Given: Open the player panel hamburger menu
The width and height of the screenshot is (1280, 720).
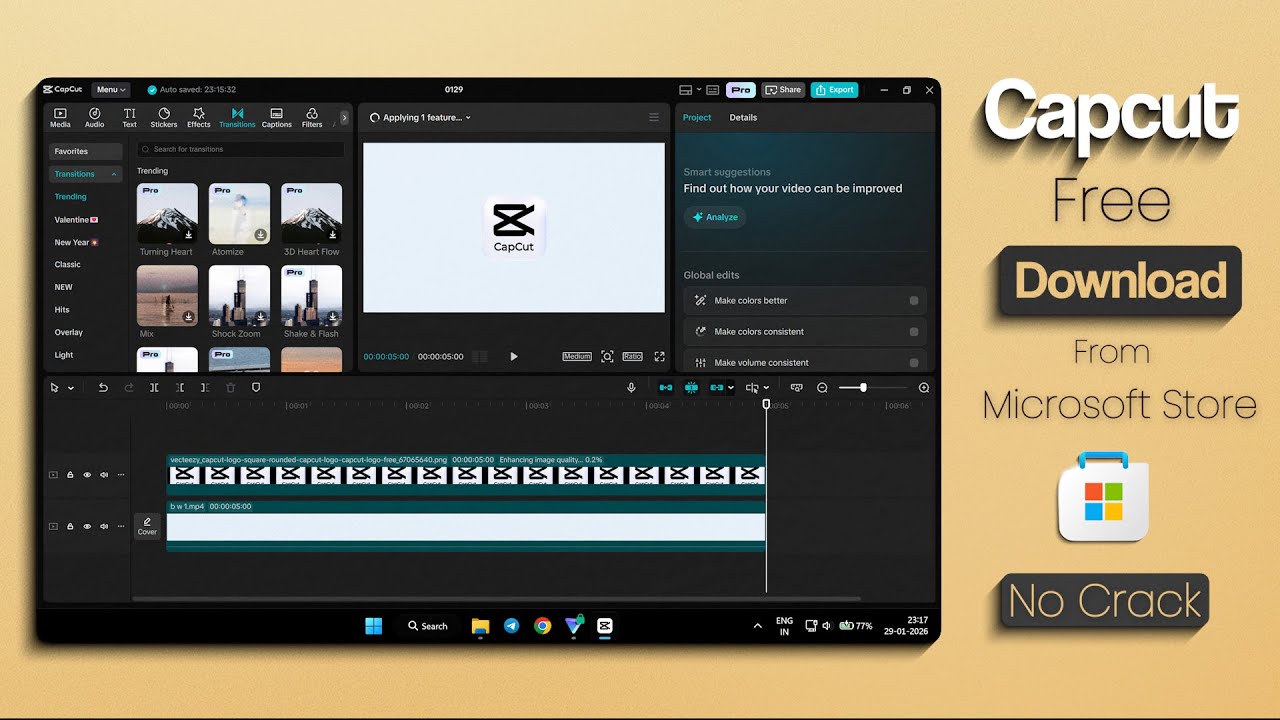Looking at the screenshot, I should (x=654, y=118).
